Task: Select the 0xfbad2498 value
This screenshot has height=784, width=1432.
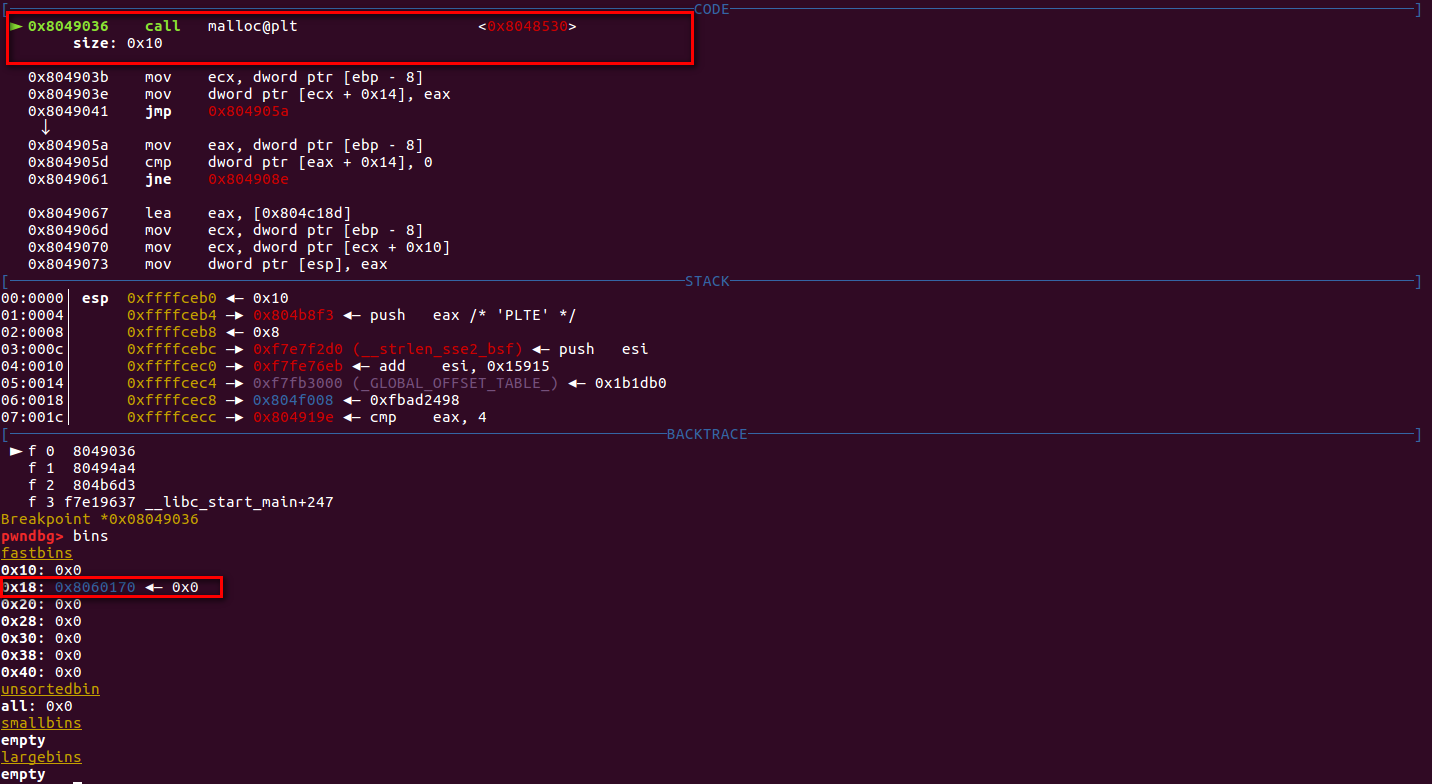Action: click(415, 400)
